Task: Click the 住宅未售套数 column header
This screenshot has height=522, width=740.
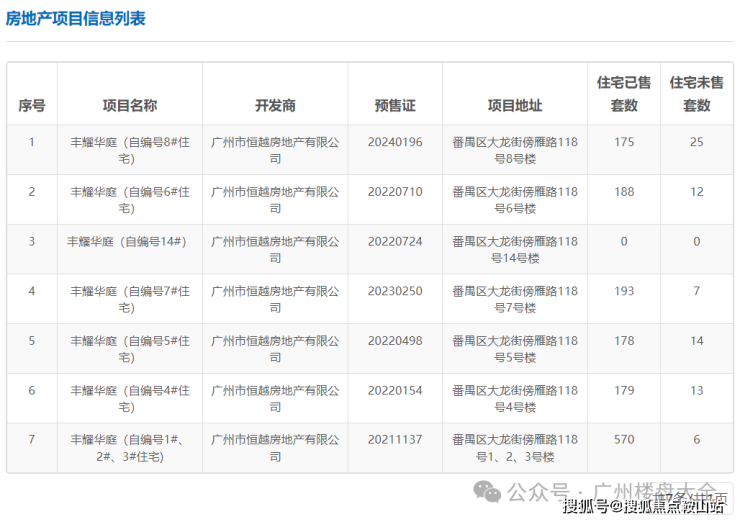Action: coord(696,94)
